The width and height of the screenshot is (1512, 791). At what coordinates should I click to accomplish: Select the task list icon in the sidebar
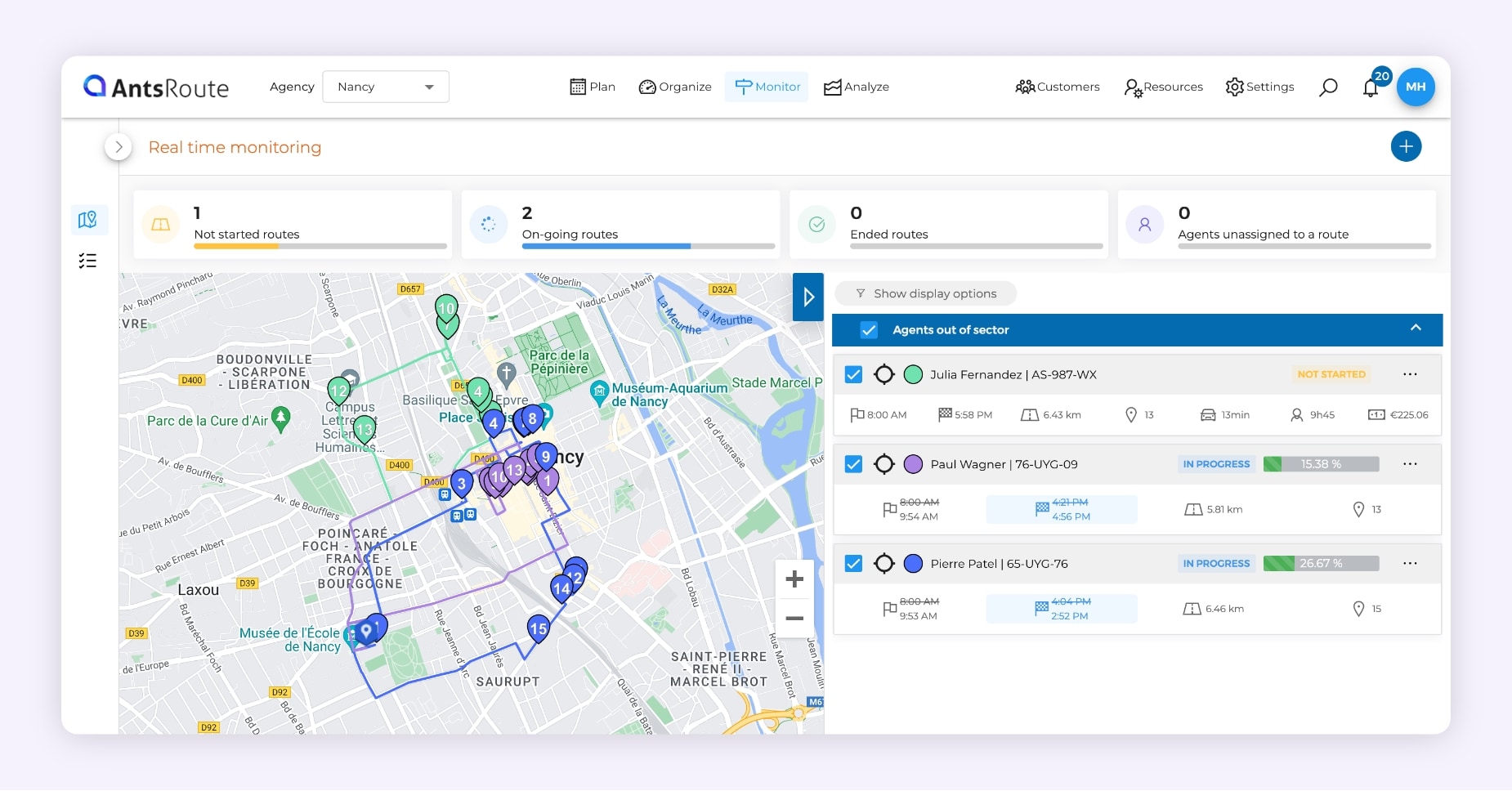coord(88,260)
